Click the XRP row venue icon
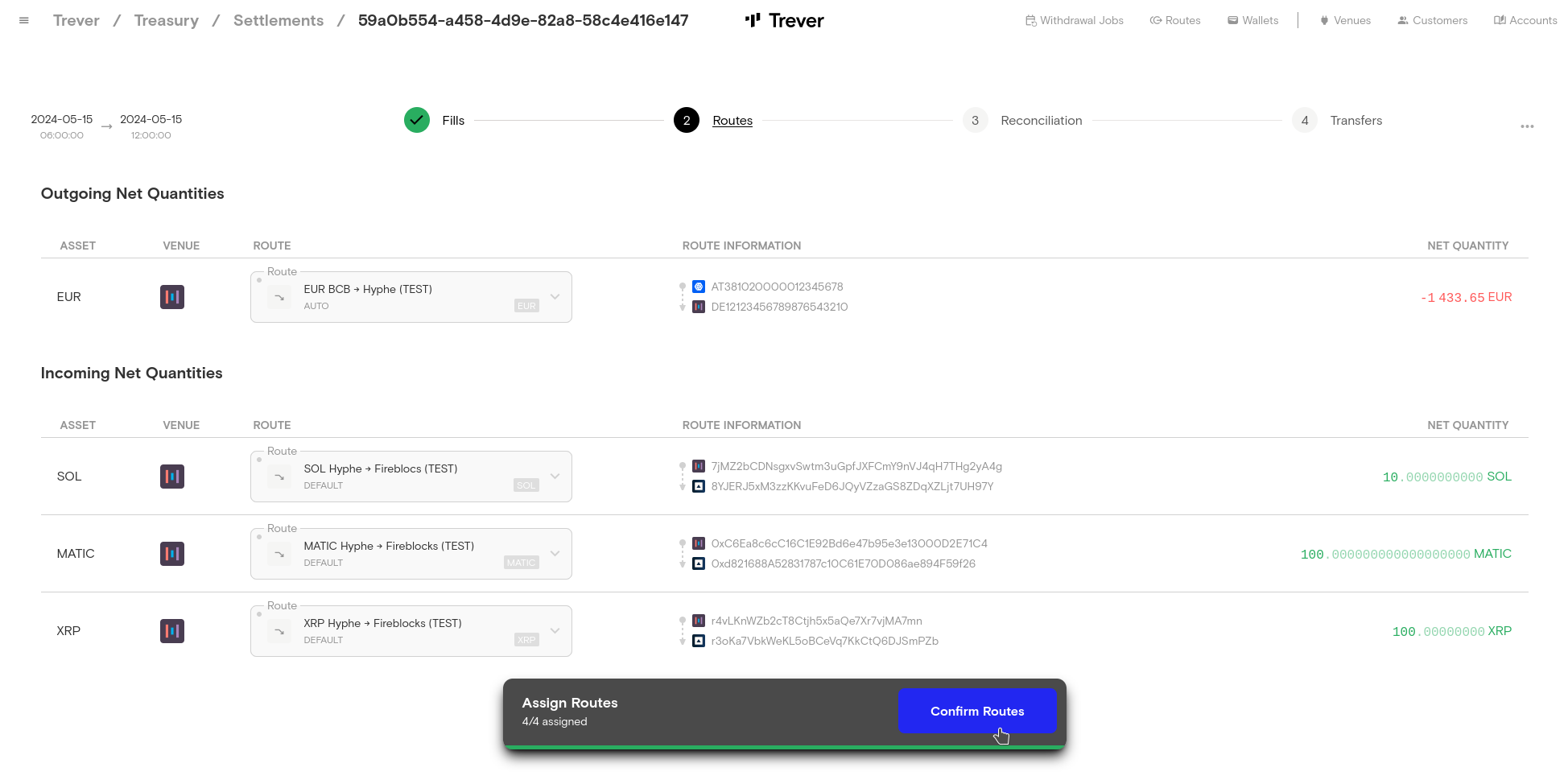The width and height of the screenshot is (1568, 780). pos(172,631)
